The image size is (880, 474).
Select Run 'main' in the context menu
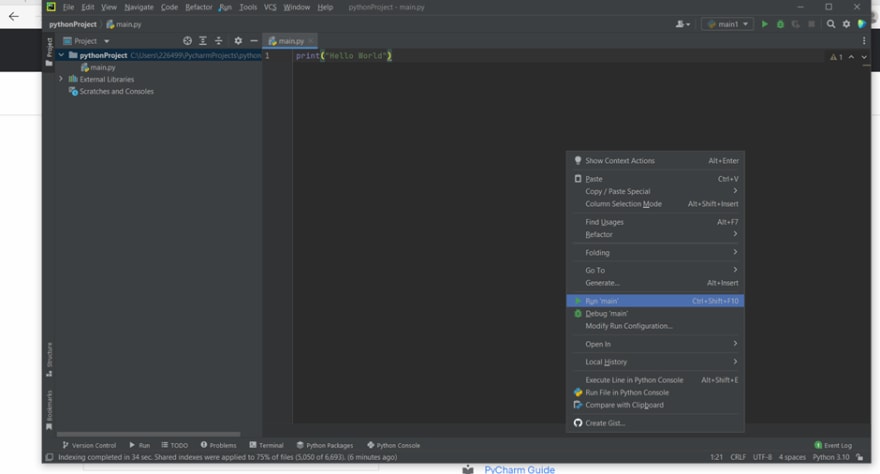tap(655, 301)
